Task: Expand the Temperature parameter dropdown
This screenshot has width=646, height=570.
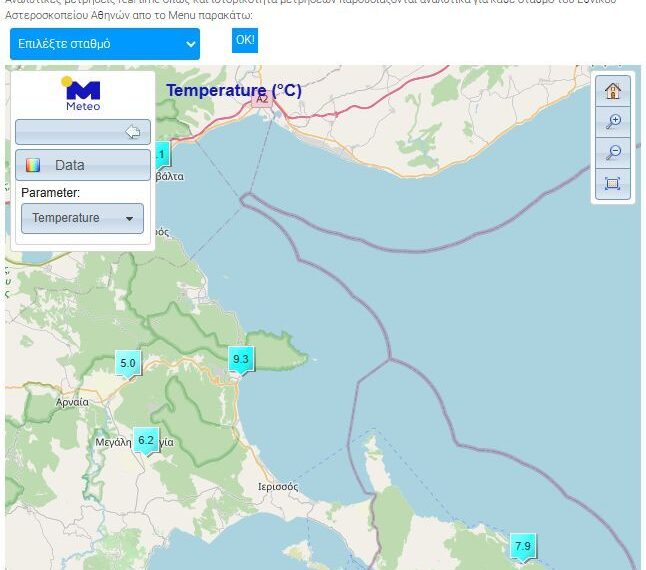Action: point(82,218)
